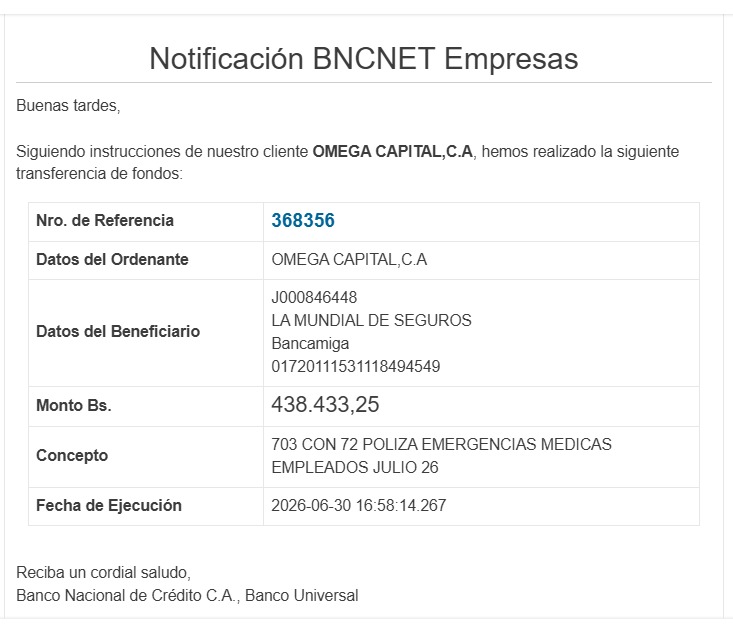Click the amount 438.433,25
This screenshot has width=733, height=627.
click(325, 404)
